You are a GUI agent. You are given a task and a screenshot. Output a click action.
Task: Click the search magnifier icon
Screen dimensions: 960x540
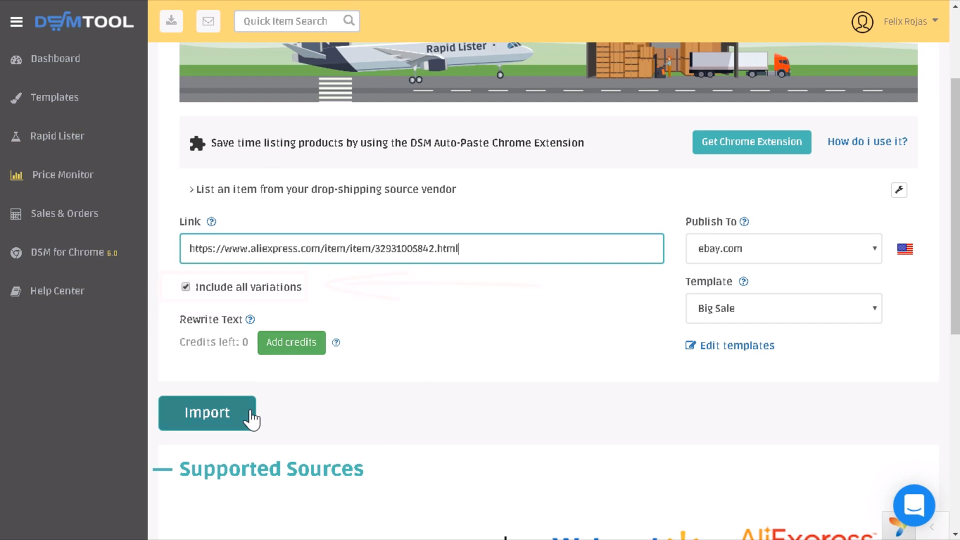(x=348, y=21)
